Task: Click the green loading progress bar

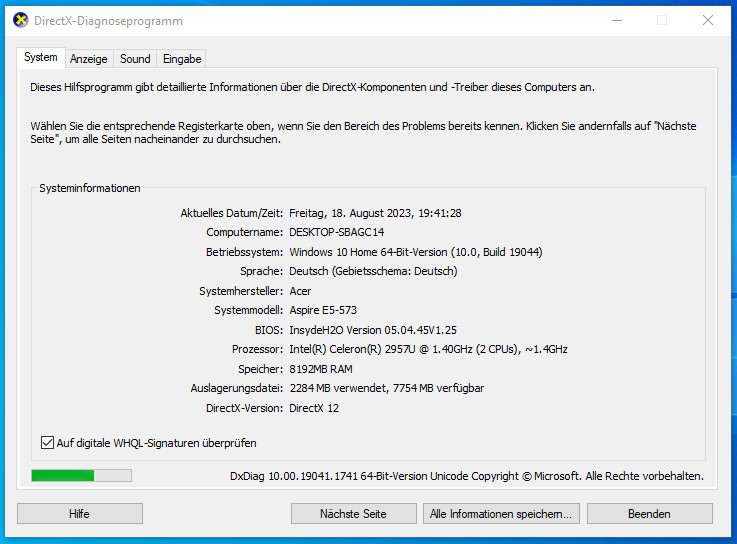Action: (81, 475)
